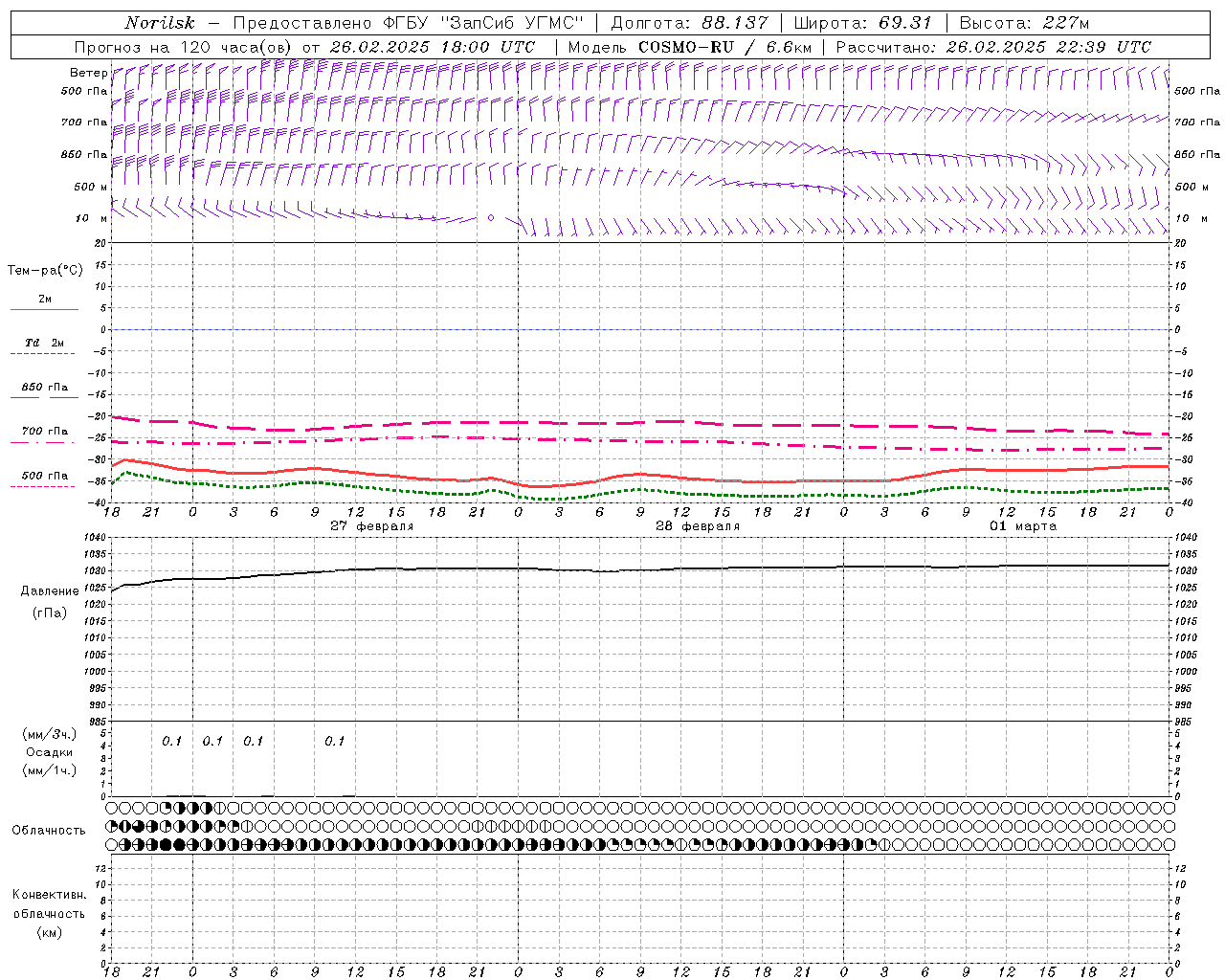Click the 850 гПа temperature legend label
The image size is (1225, 980).
point(45,388)
